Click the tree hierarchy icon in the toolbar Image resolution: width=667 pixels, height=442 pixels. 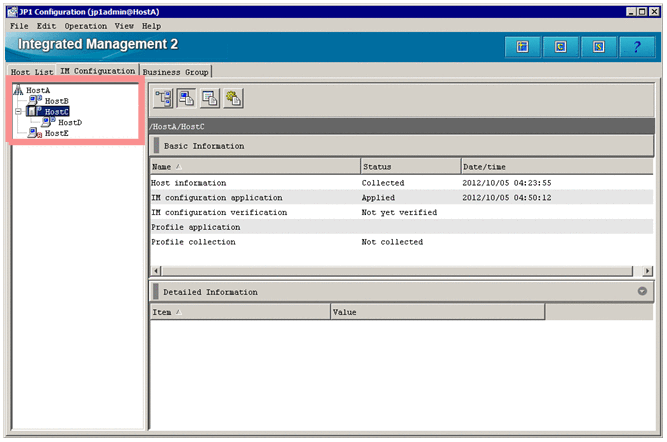[163, 98]
